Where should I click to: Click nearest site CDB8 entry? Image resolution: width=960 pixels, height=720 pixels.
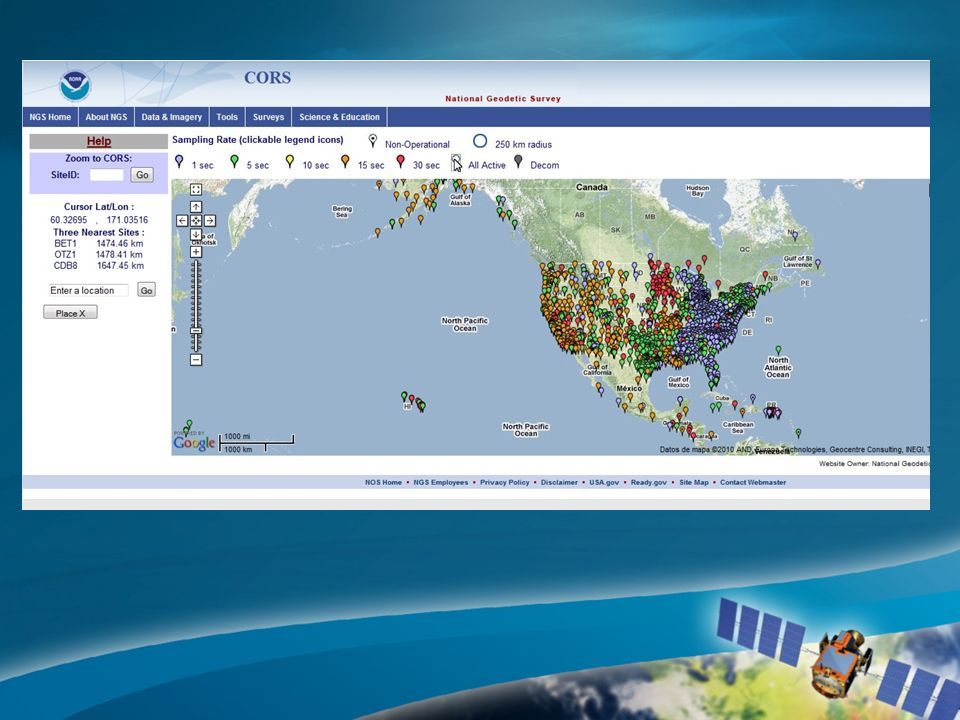coord(99,266)
